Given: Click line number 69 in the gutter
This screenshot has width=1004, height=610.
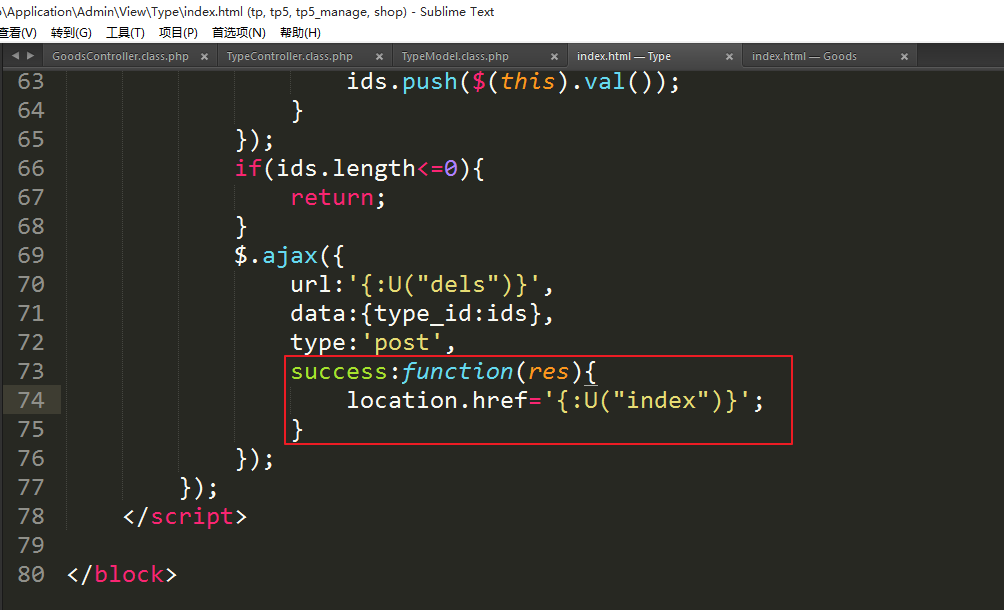Looking at the screenshot, I should coord(31,255).
